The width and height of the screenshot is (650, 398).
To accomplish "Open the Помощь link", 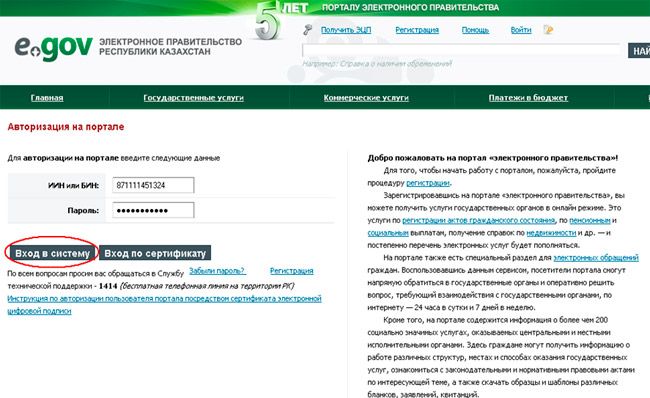I will tap(475, 30).
